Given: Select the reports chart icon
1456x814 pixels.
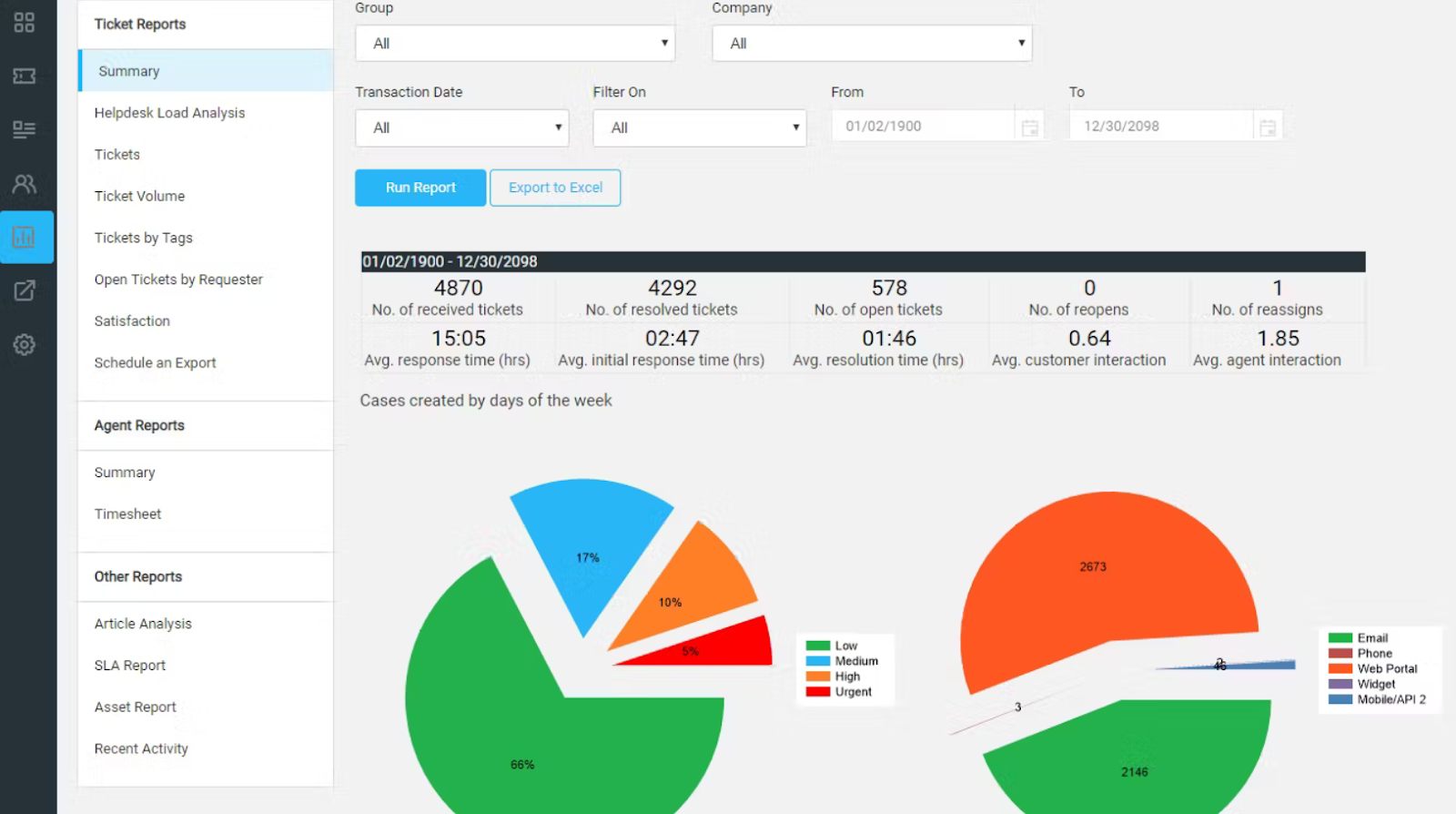Looking at the screenshot, I should click(x=25, y=238).
